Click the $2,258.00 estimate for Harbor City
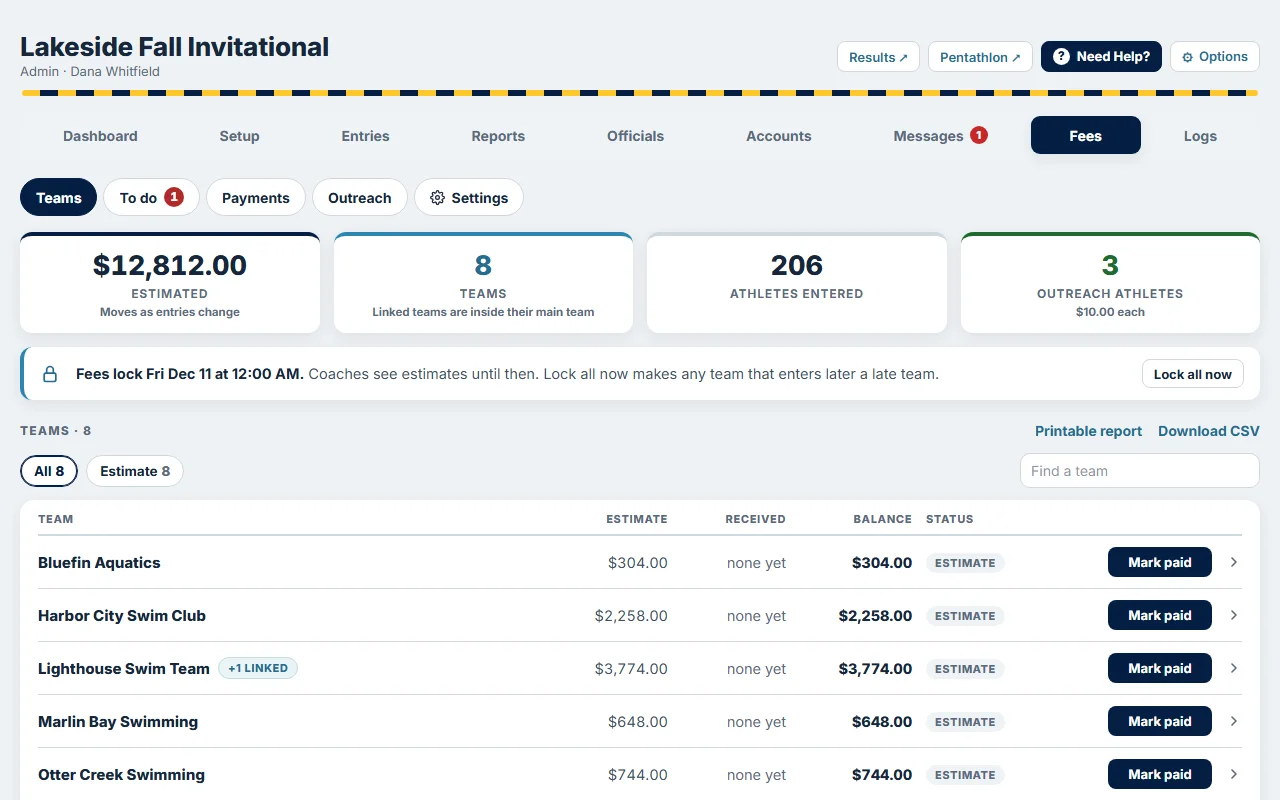This screenshot has height=800, width=1280. click(631, 616)
